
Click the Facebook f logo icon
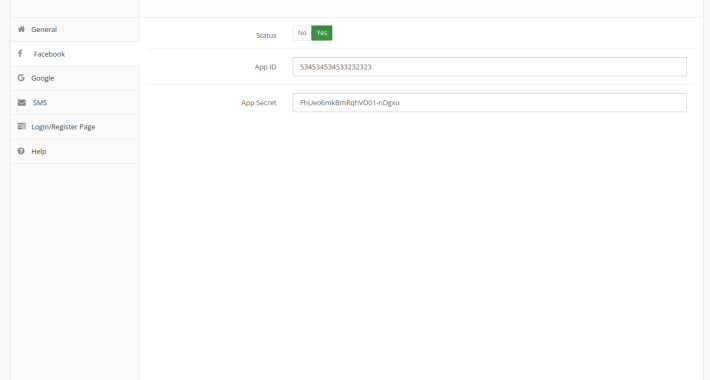click(x=20, y=53)
